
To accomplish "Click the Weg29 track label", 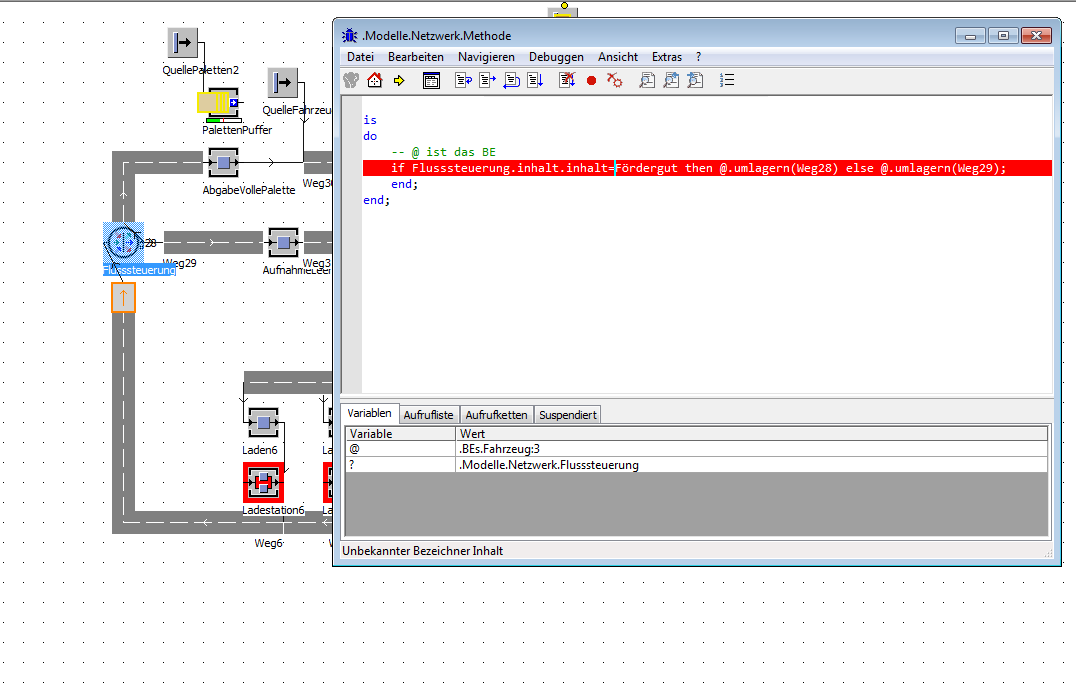I will (x=180, y=263).
